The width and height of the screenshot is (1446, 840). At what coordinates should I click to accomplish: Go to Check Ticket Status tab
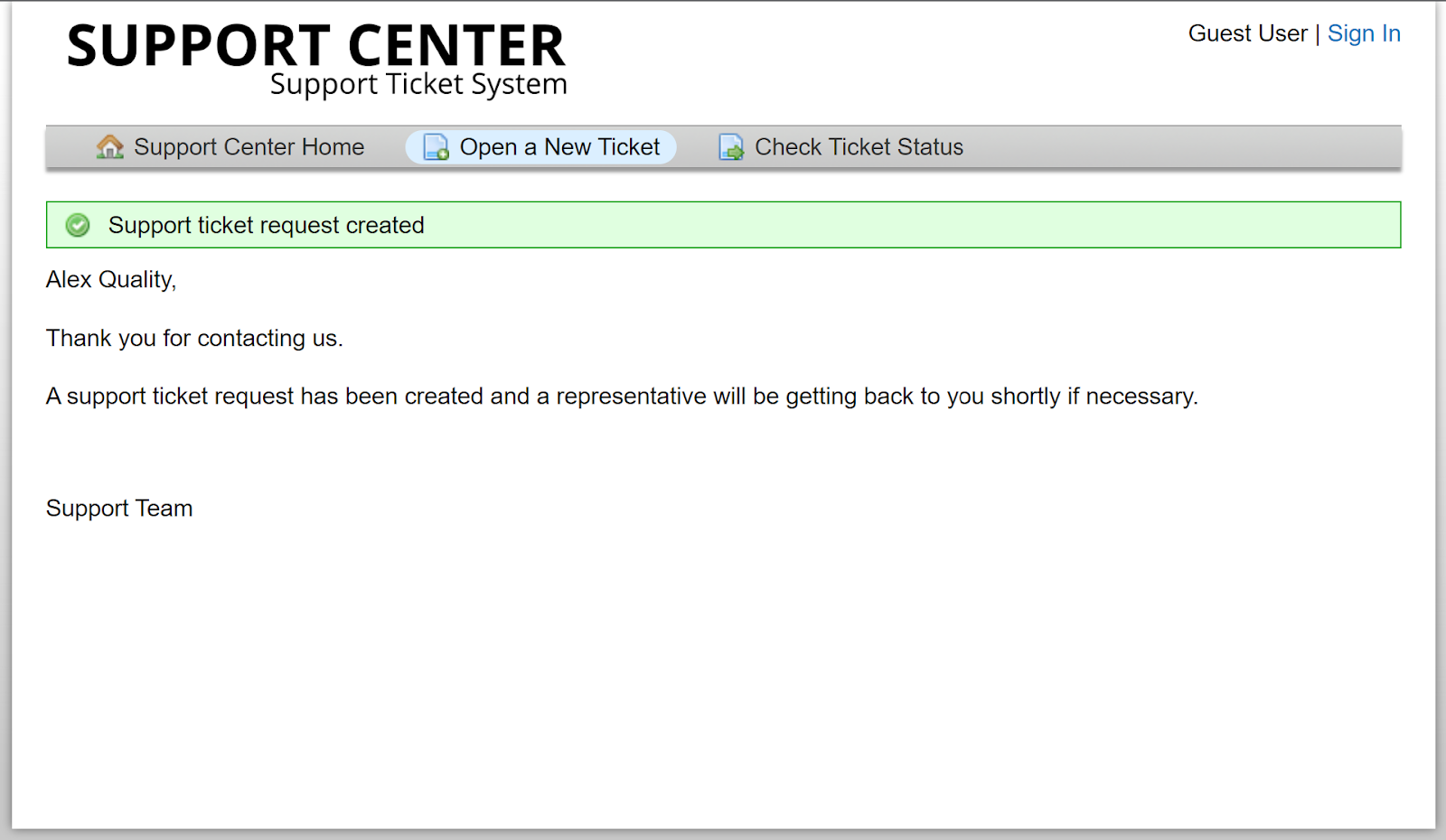(859, 147)
